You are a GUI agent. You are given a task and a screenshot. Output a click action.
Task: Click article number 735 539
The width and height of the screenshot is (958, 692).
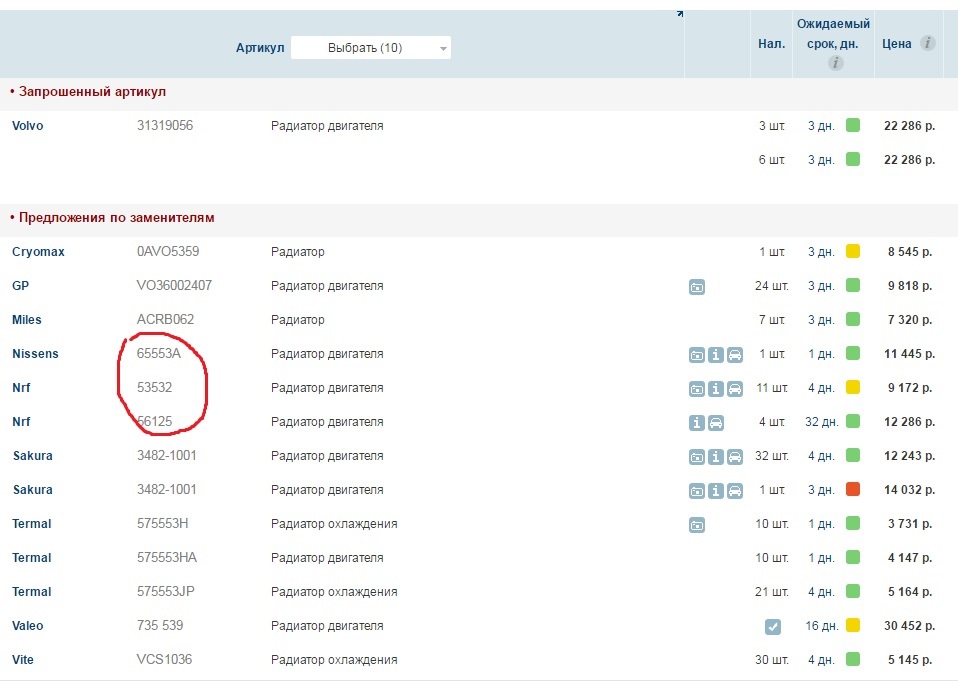[x=159, y=625]
